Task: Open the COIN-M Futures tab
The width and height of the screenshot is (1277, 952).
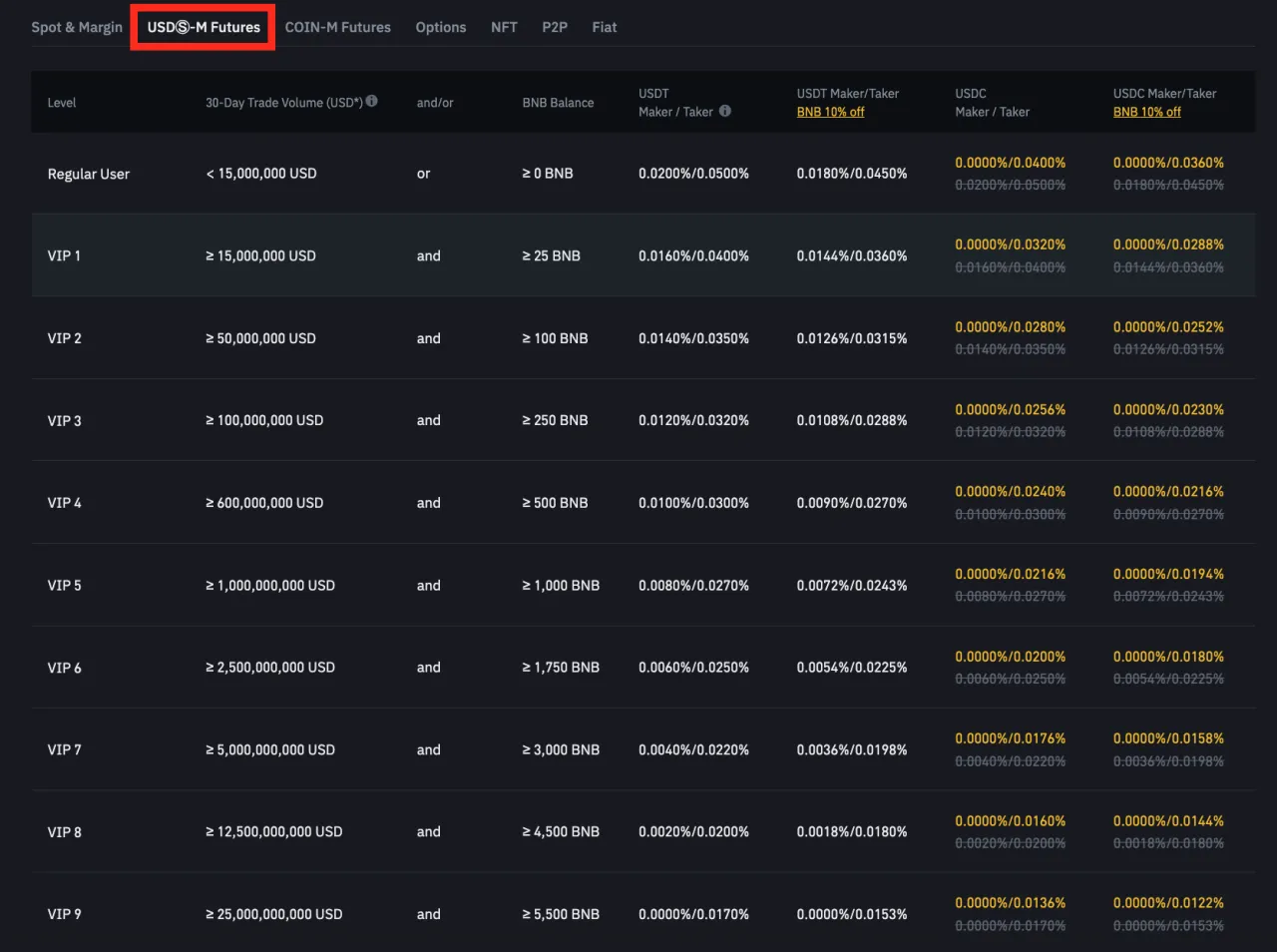Action: click(x=338, y=27)
